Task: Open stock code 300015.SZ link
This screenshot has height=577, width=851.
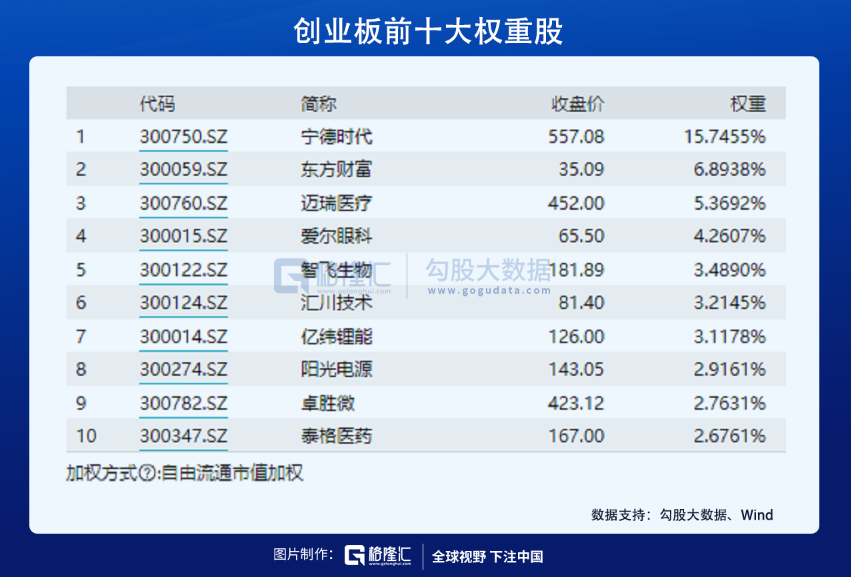Action: 183,236
